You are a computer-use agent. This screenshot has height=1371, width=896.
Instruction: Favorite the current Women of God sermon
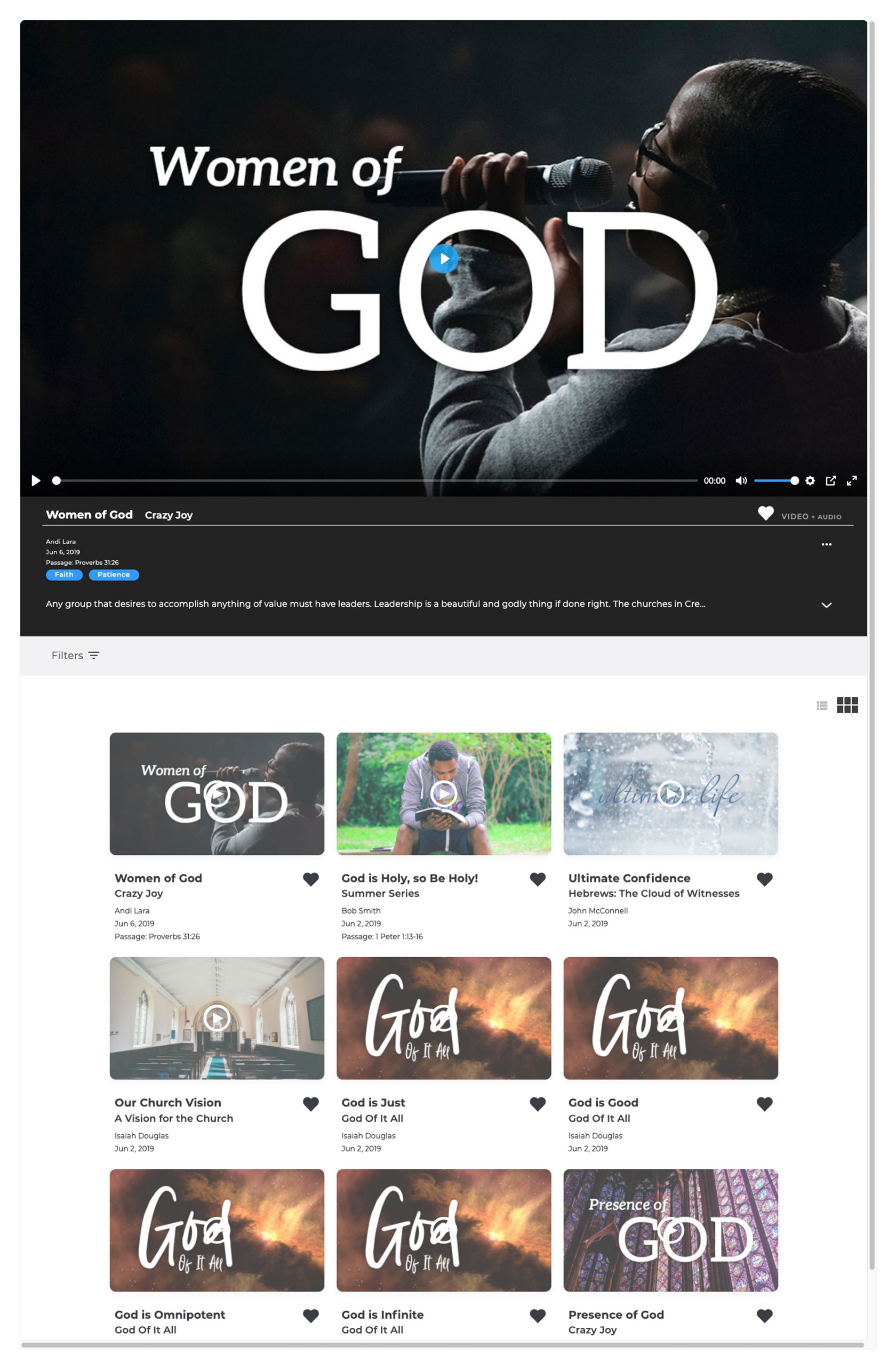coord(765,514)
